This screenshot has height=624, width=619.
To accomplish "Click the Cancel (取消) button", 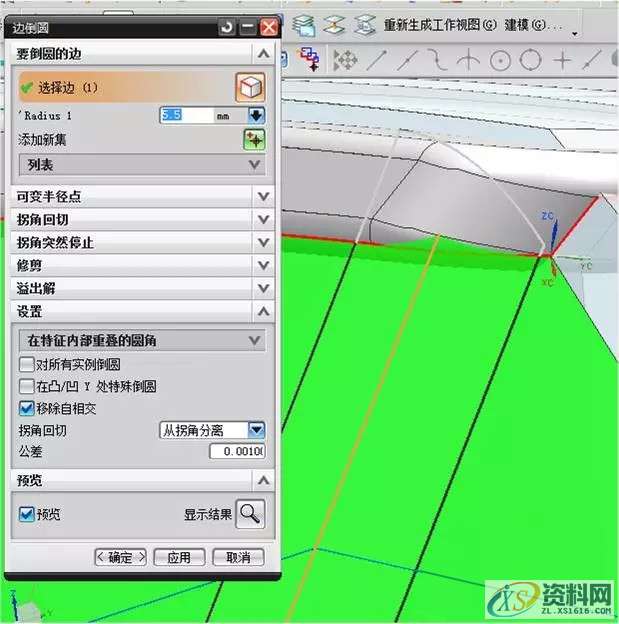I will pyautogui.click(x=238, y=557).
